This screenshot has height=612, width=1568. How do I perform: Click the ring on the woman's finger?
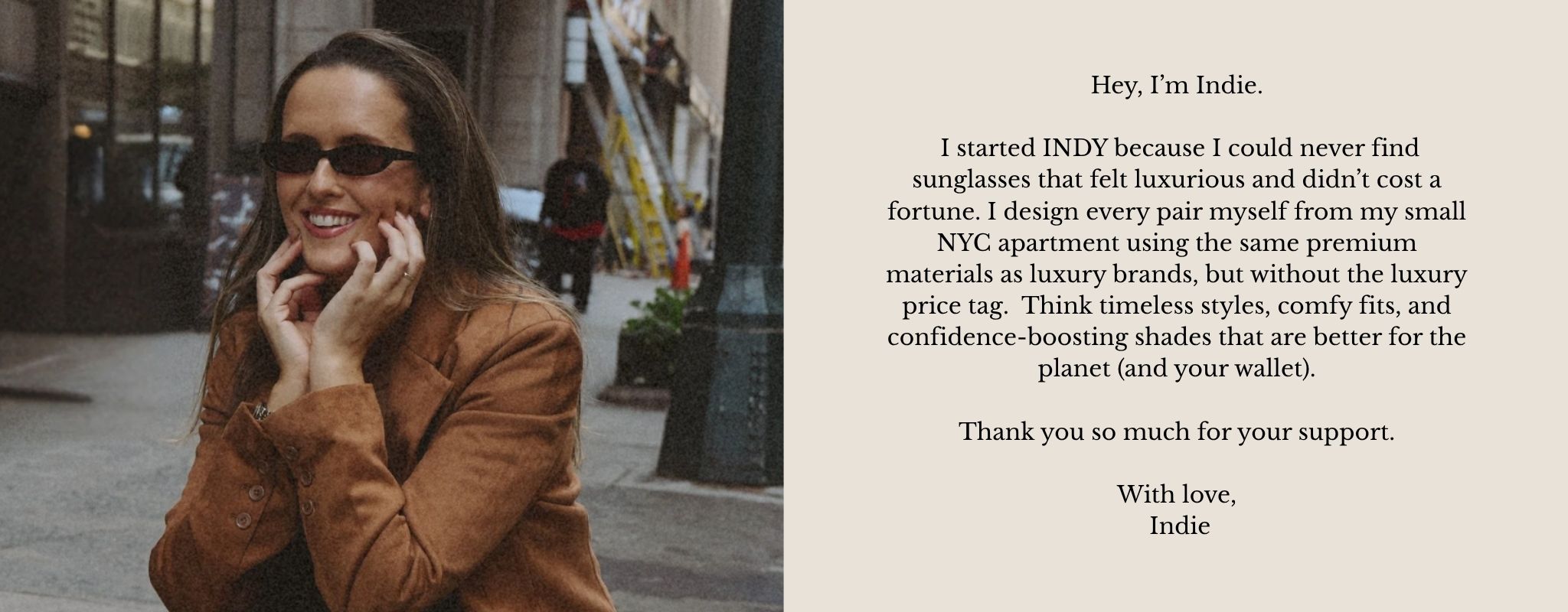coord(409,275)
